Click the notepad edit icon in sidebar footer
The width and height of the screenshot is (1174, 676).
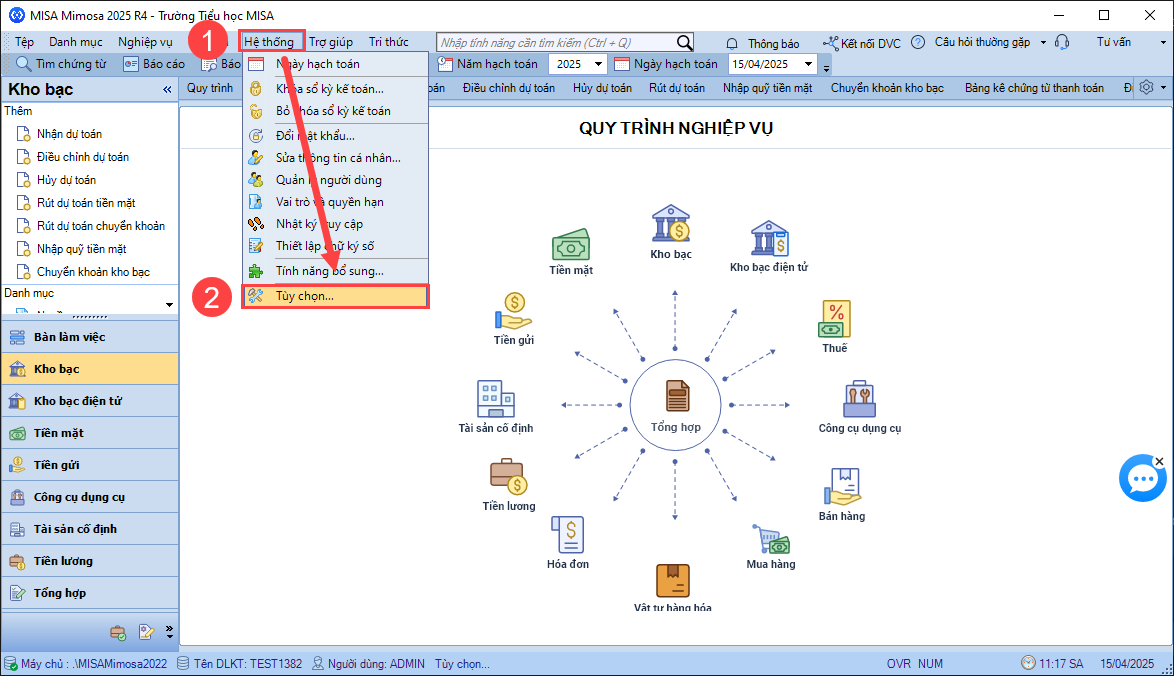[146, 633]
